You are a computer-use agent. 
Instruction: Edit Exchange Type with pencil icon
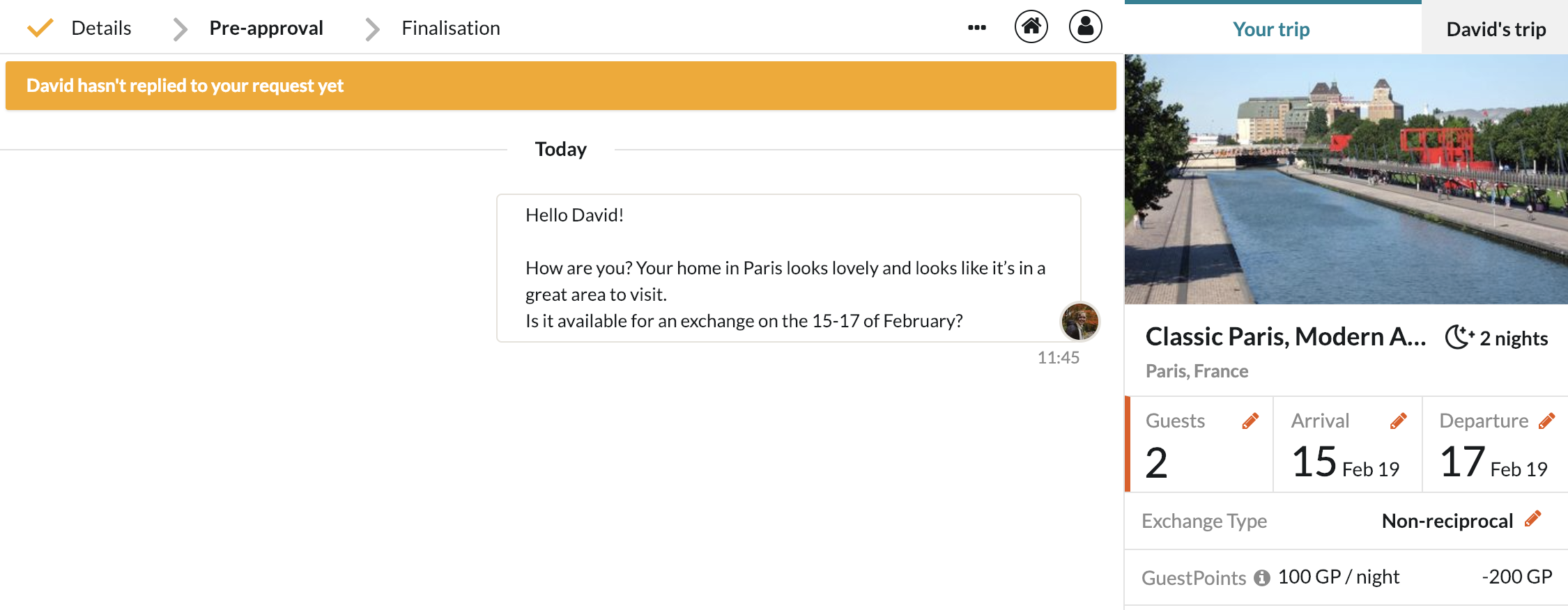[1532, 519]
